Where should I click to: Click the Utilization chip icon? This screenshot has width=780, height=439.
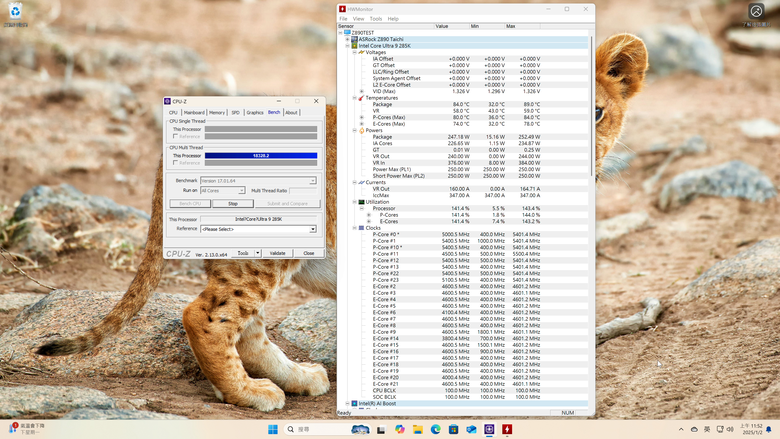[x=361, y=202]
